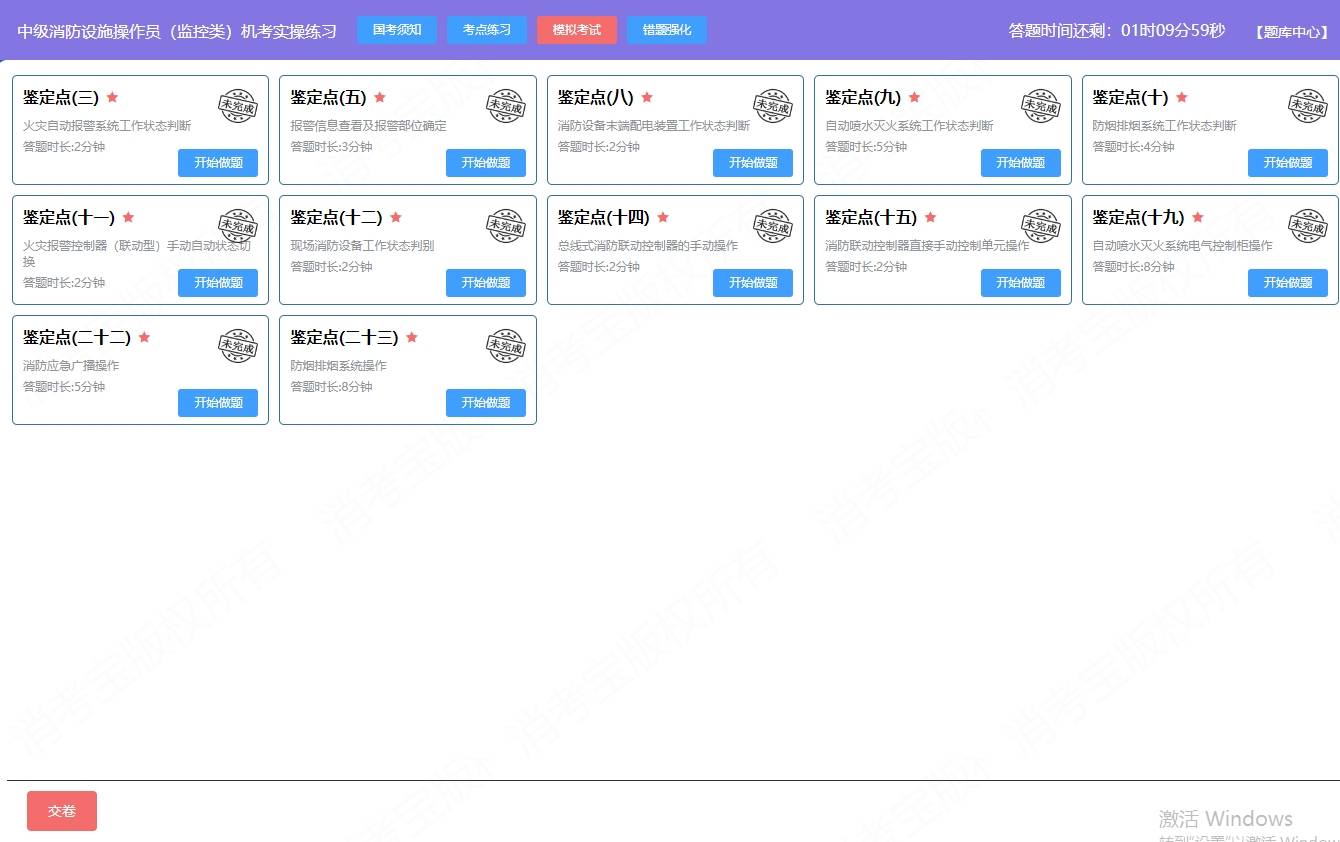
Task: Click 消防联动控制器直接手动控制单元操作 text
Action: tap(927, 246)
